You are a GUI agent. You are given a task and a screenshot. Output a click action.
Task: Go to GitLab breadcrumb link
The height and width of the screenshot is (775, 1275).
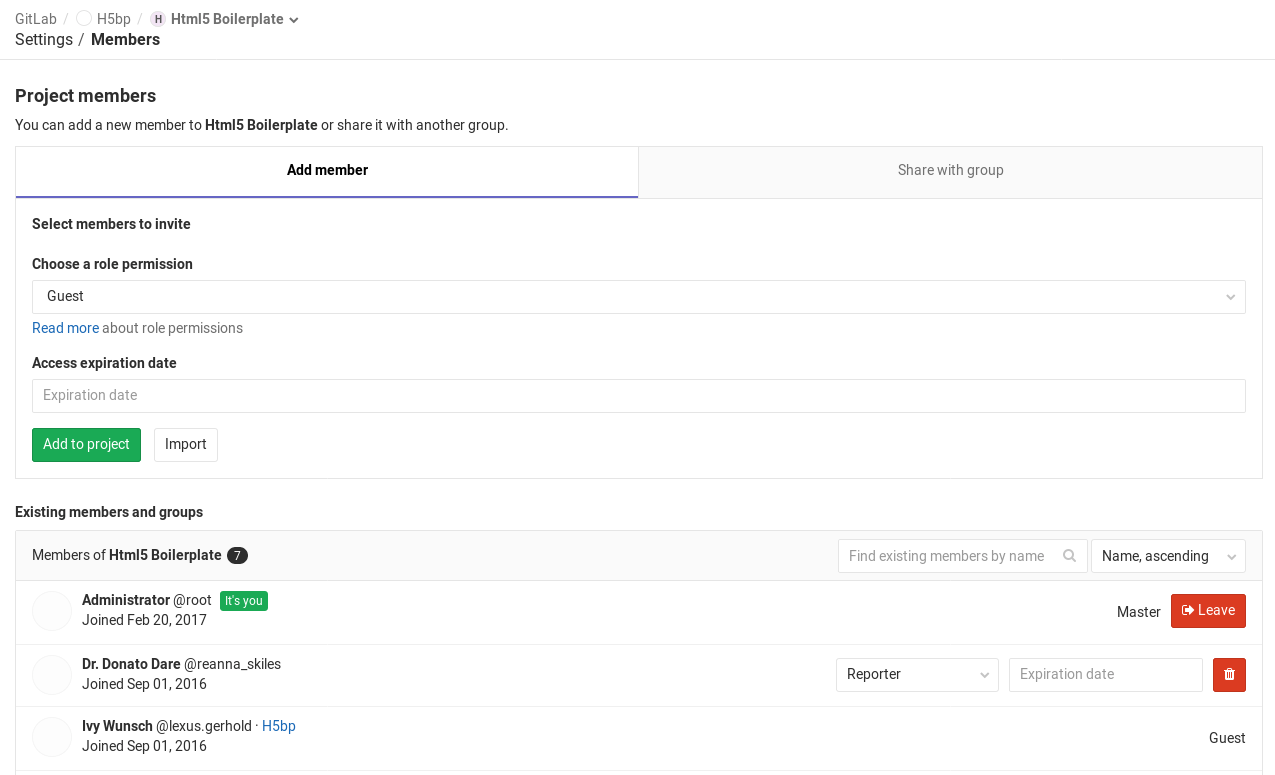[36, 19]
